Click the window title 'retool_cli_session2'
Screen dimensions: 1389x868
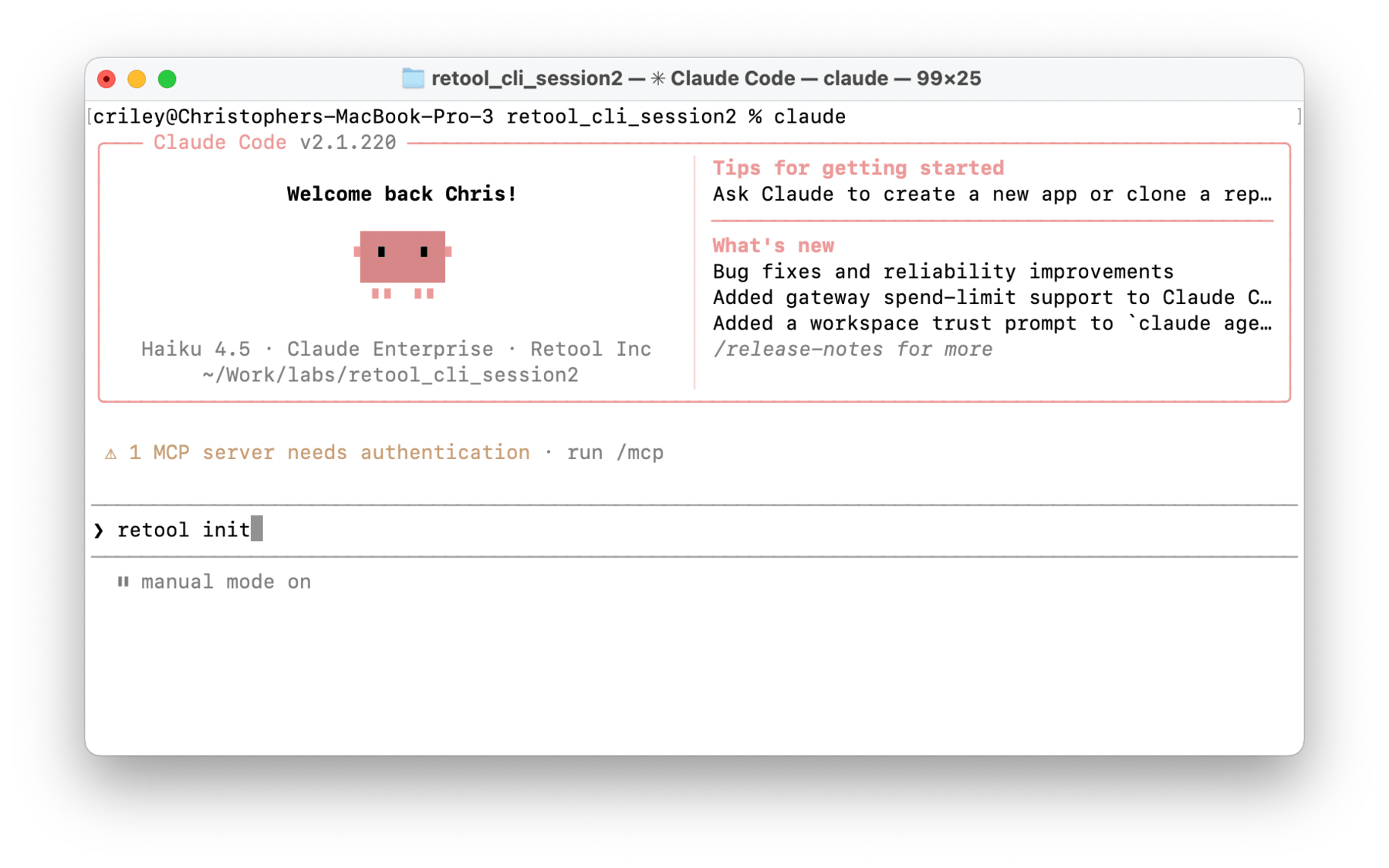[x=527, y=79]
